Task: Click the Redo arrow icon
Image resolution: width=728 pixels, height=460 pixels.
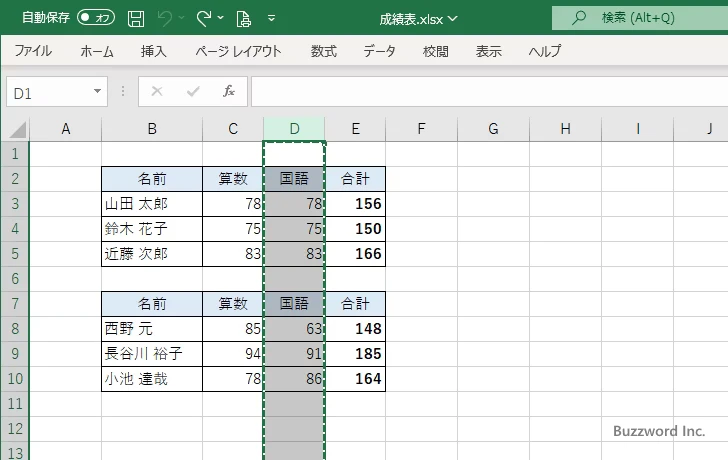Action: [204, 19]
